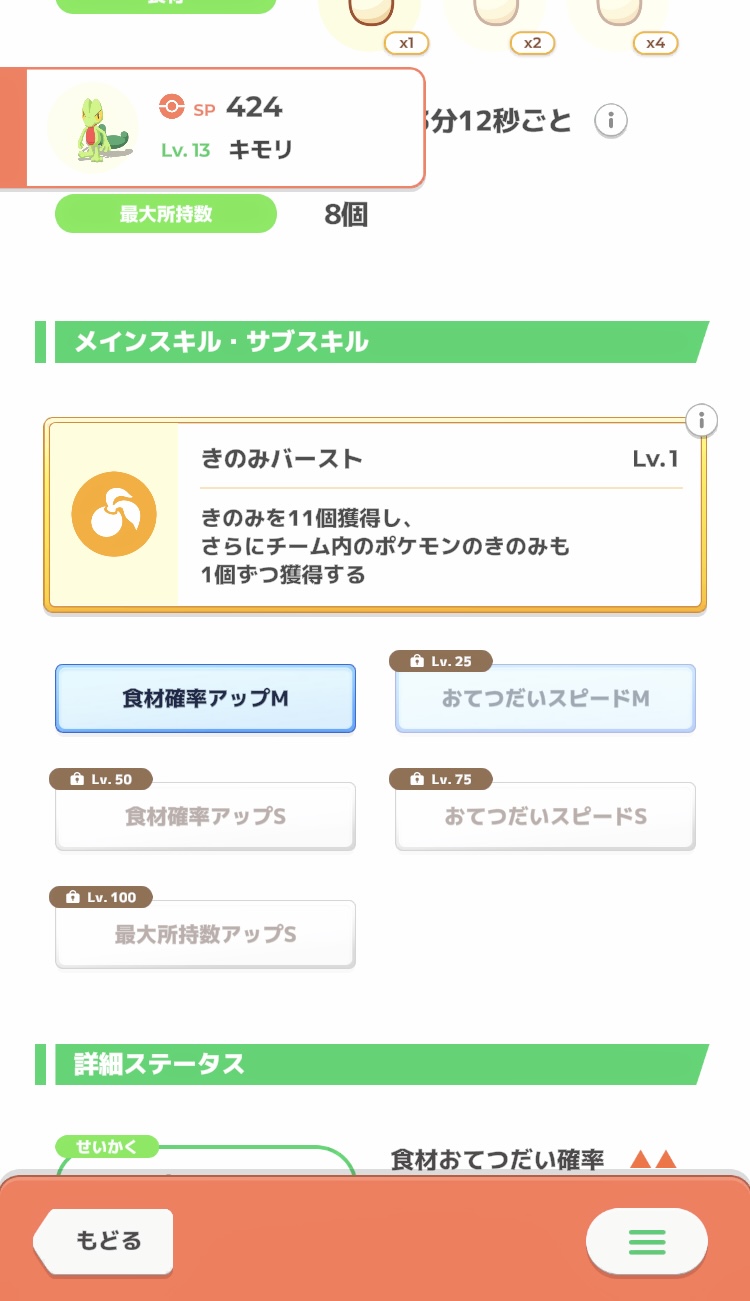Click the hamburger menu icon button
The image size is (750, 1301).
coord(647,1241)
